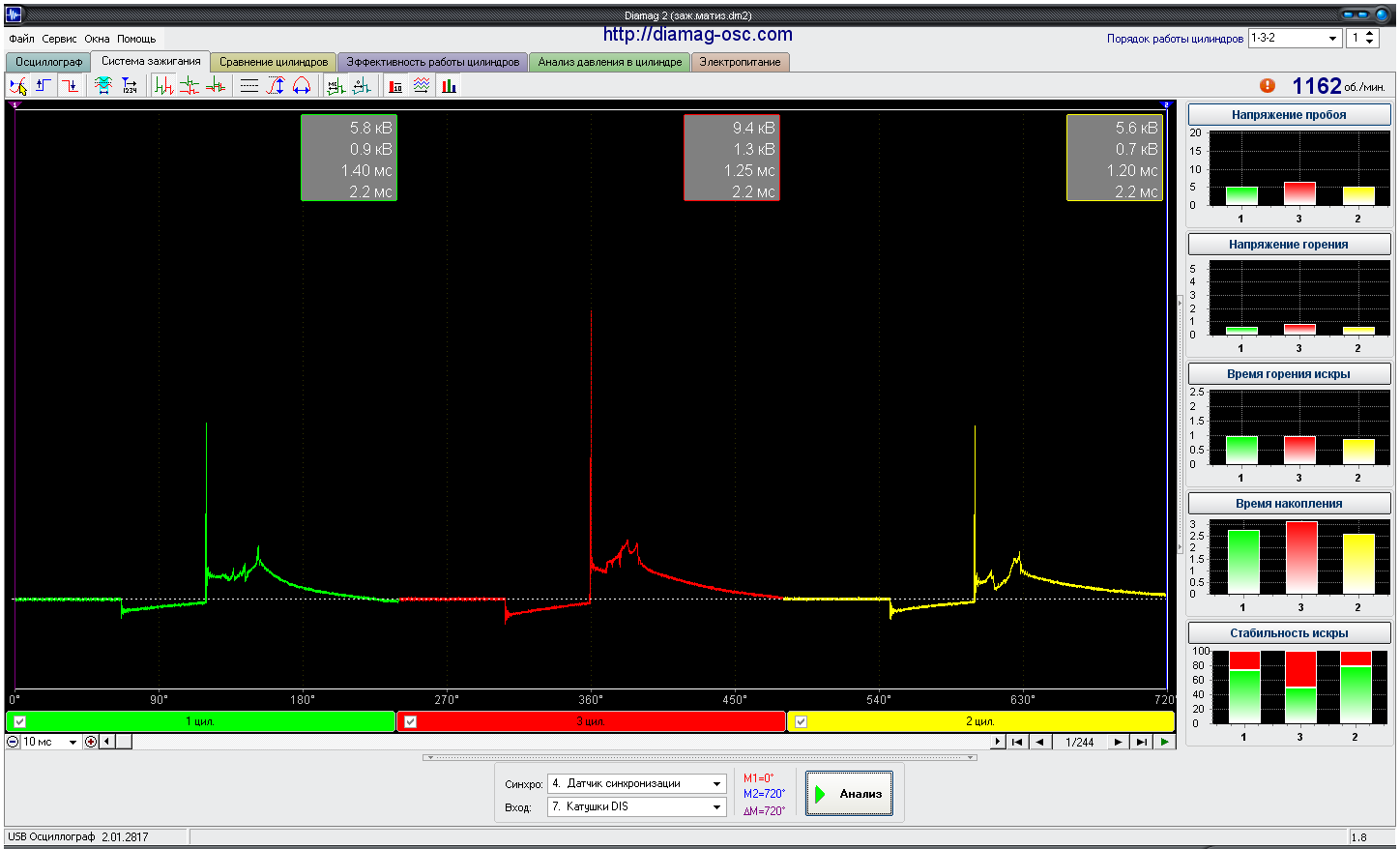
Task: Open the Файл menu
Action: [x=21, y=39]
